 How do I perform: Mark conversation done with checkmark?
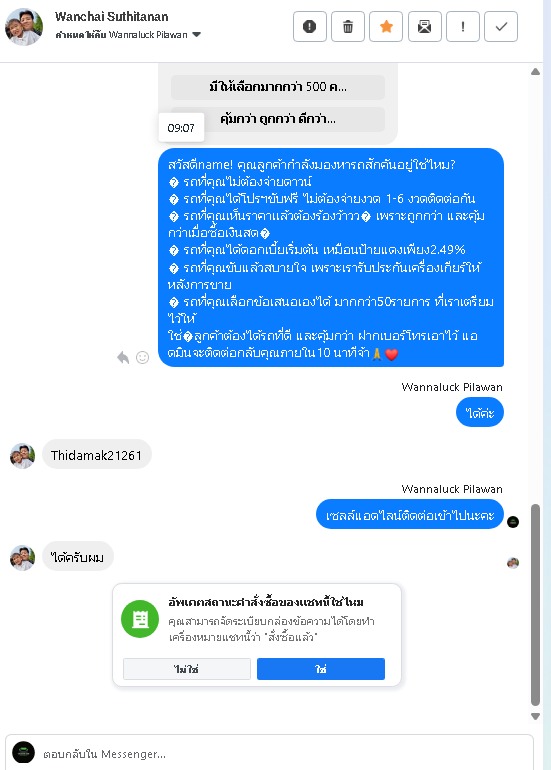coord(501,27)
